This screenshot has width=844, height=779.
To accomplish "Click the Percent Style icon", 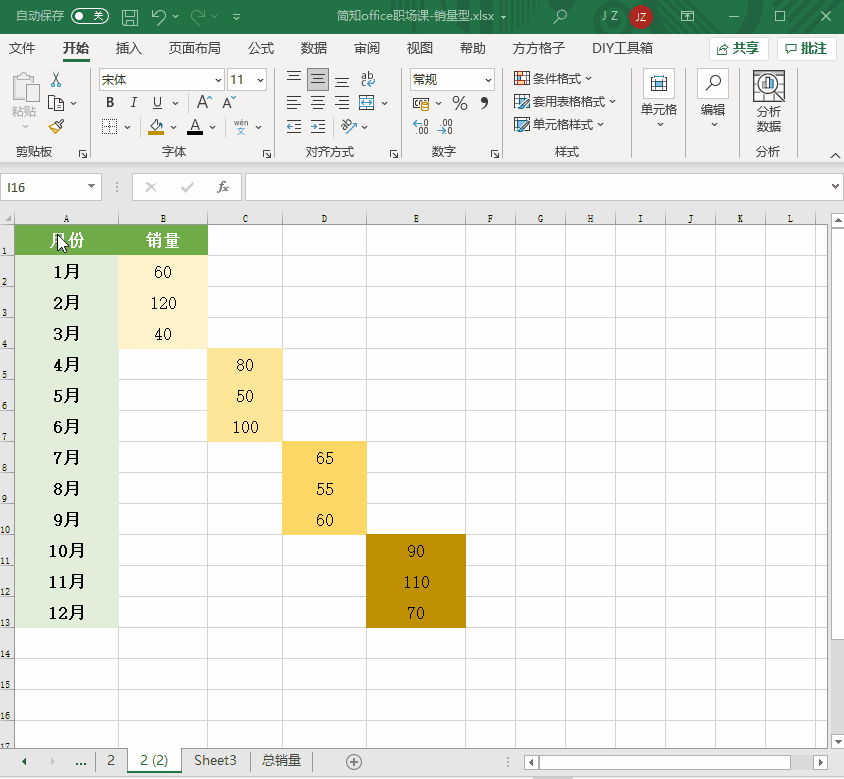I will coord(460,103).
